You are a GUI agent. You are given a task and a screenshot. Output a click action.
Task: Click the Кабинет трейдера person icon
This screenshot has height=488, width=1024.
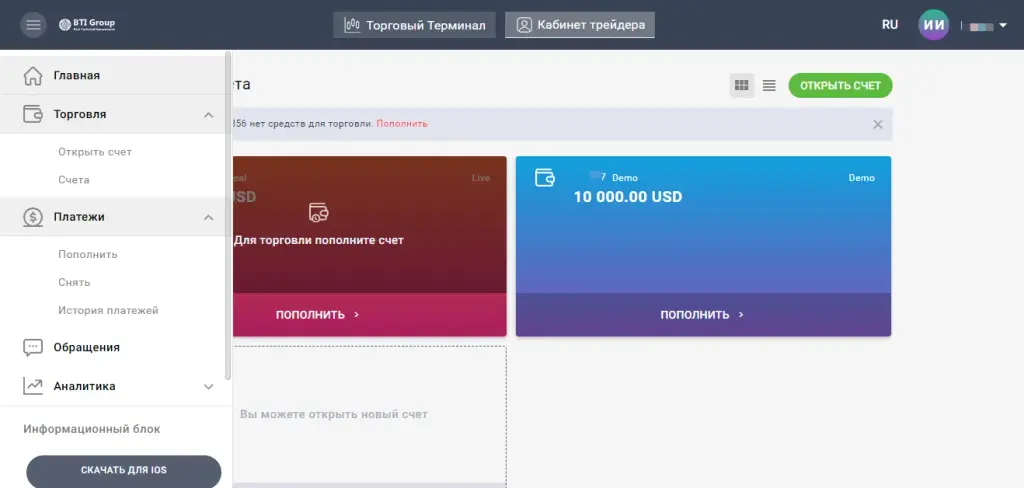click(524, 25)
